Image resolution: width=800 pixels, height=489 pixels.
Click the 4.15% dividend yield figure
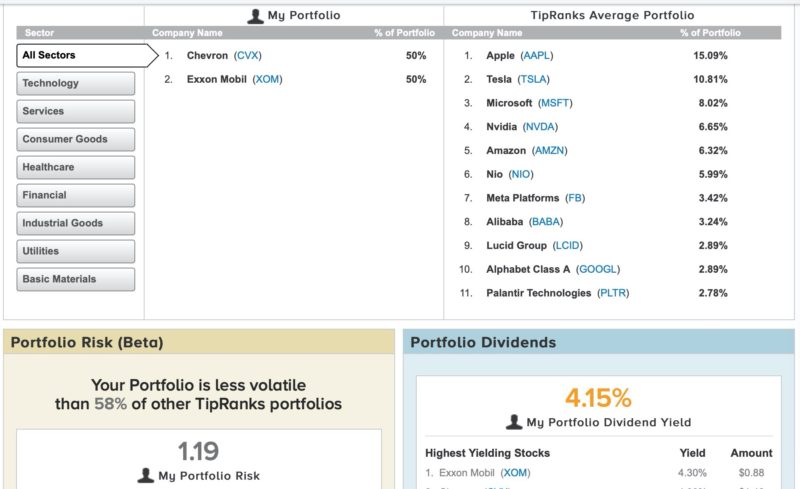point(598,398)
